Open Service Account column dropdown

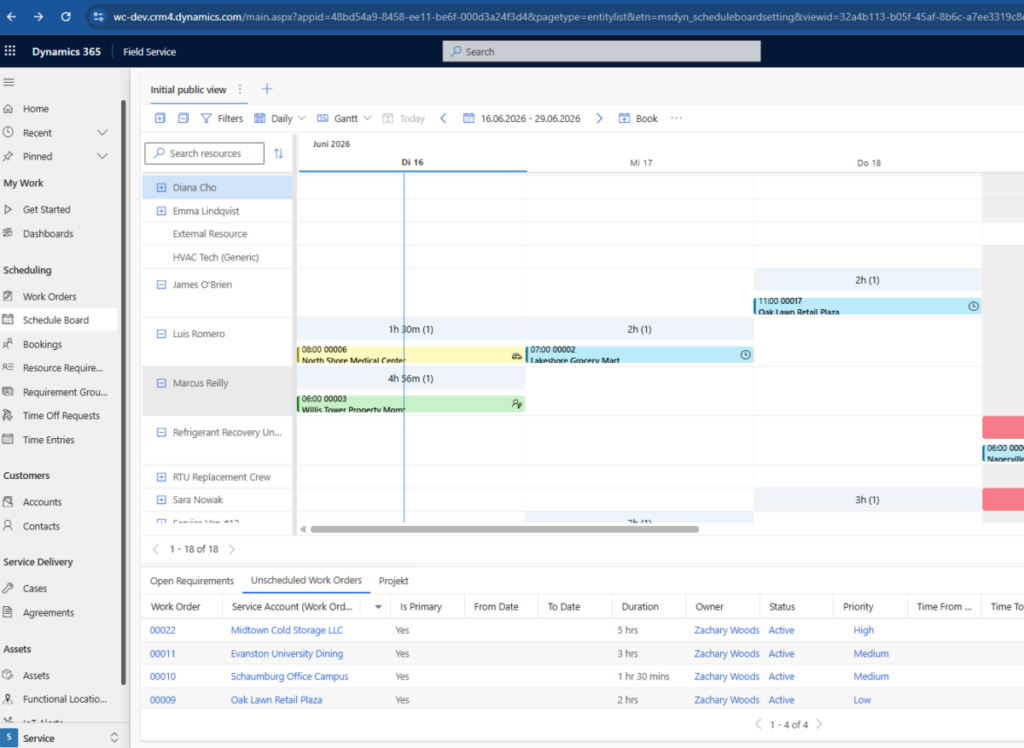[378, 607]
